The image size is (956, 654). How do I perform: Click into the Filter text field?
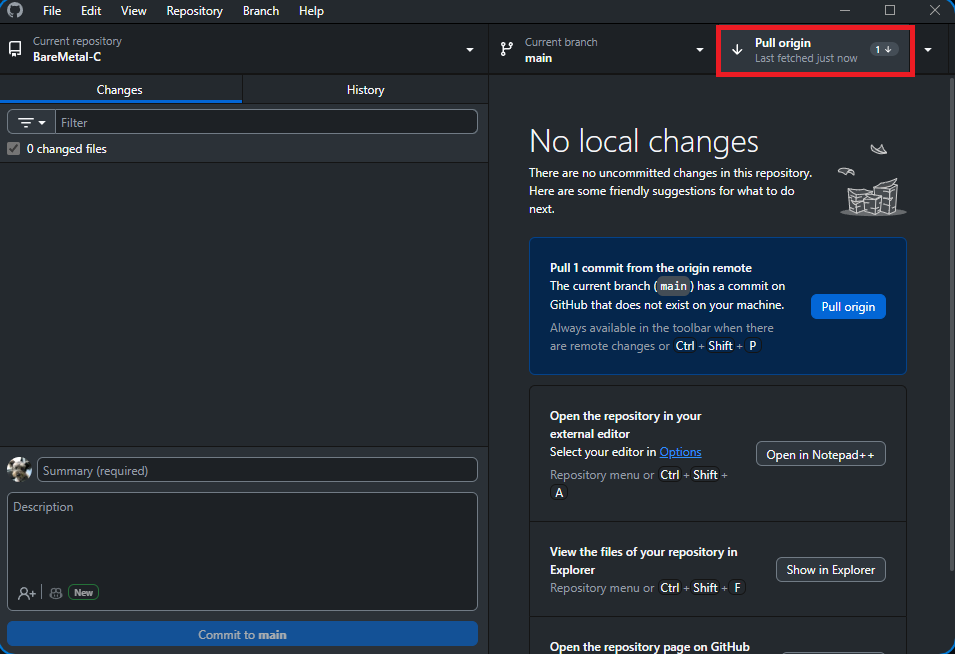265,122
